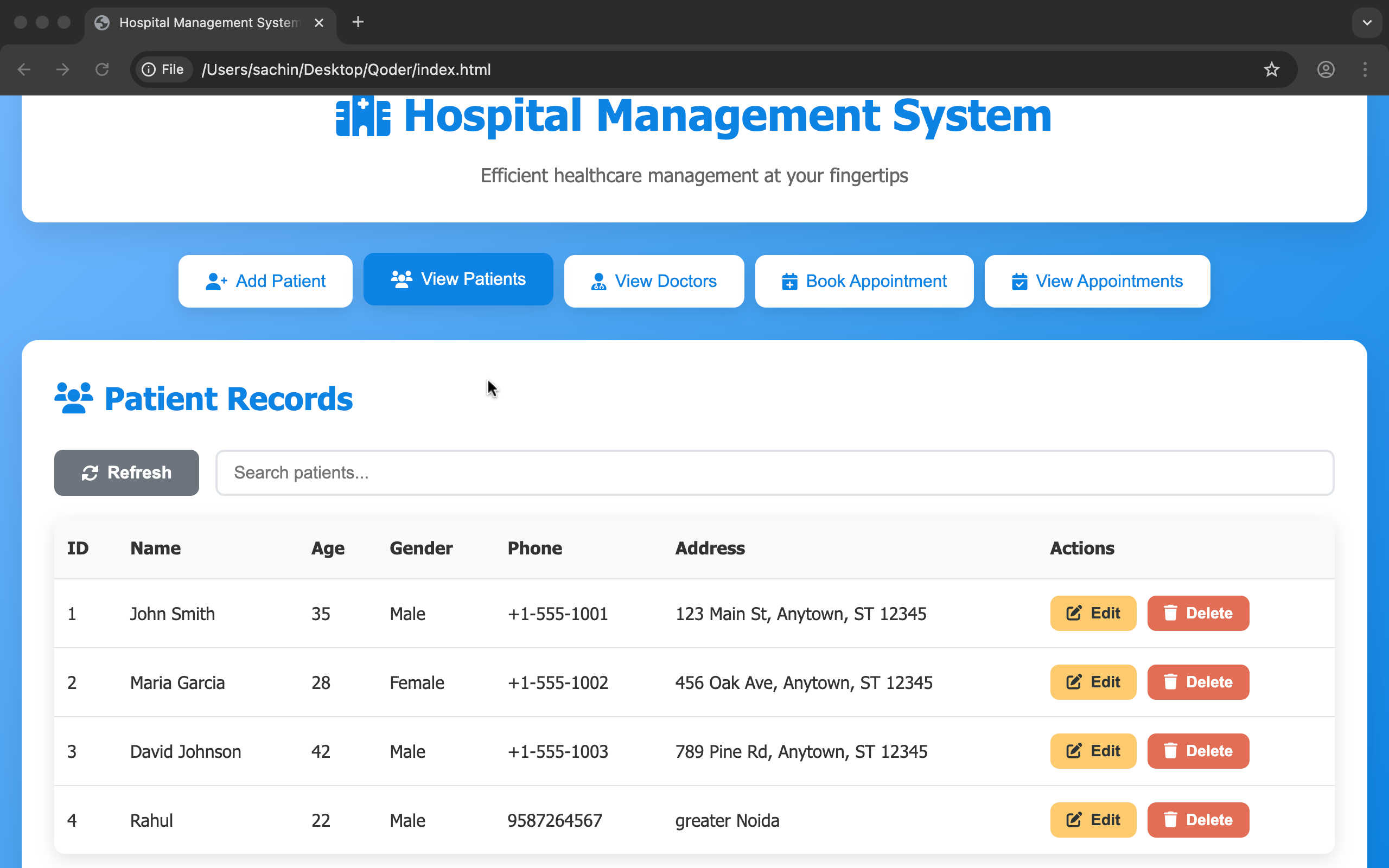Expand the tab search dropdown chevron
The image size is (1389, 868).
pyautogui.click(x=1367, y=22)
